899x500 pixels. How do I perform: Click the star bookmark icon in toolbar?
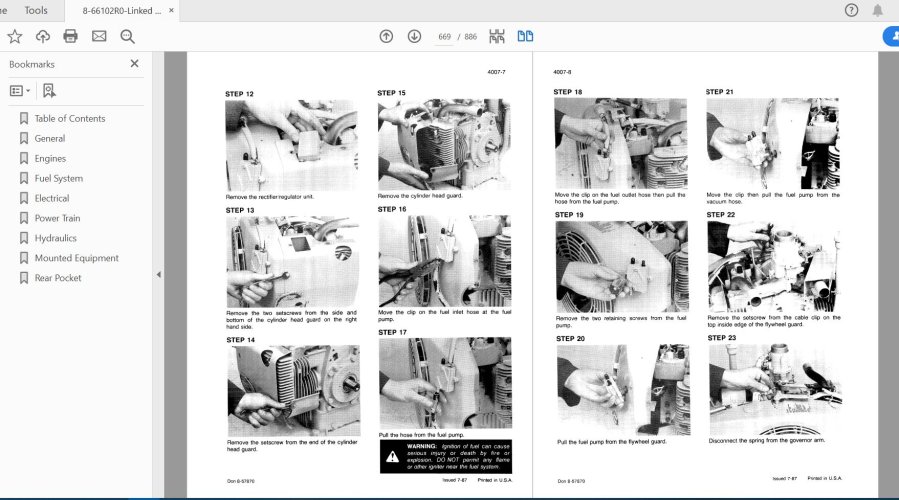(x=14, y=36)
